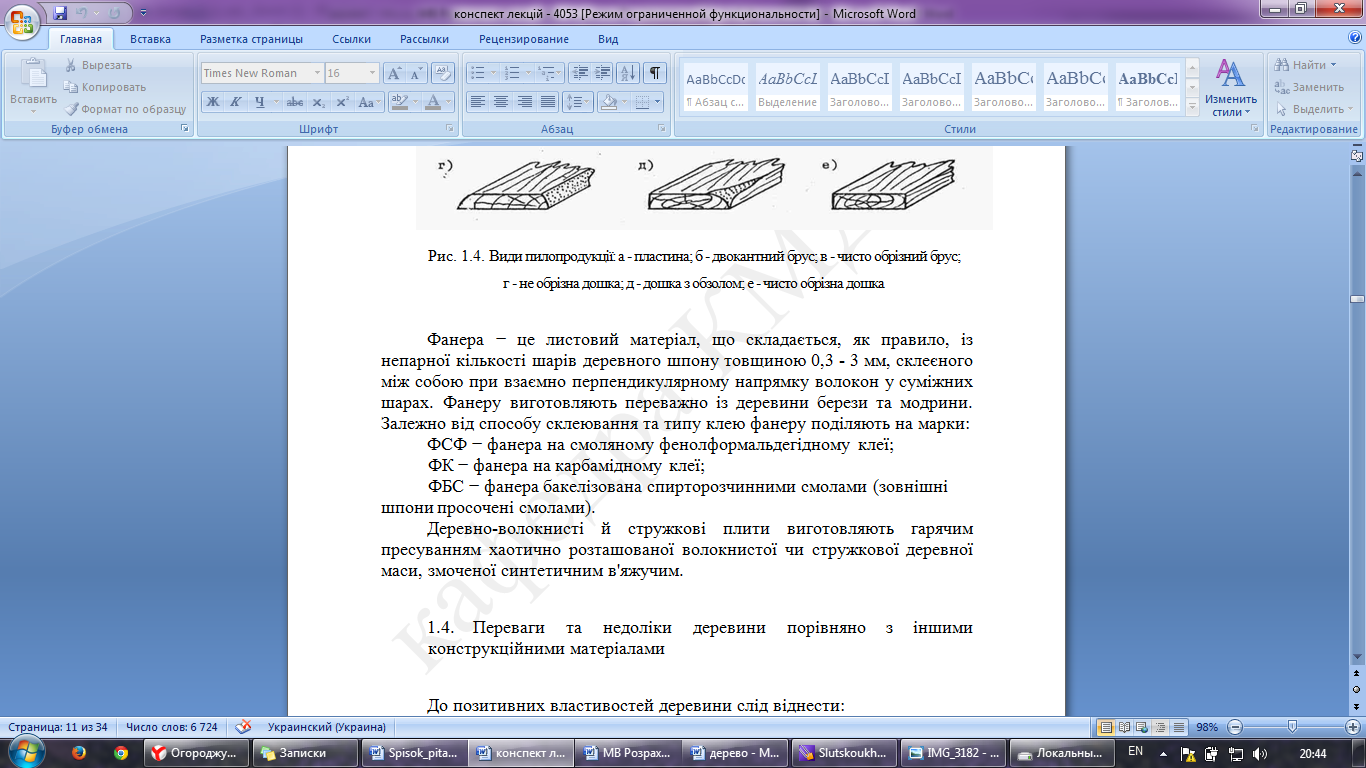
Task: Adjust the zoom slider in status bar
Action: (1292, 727)
